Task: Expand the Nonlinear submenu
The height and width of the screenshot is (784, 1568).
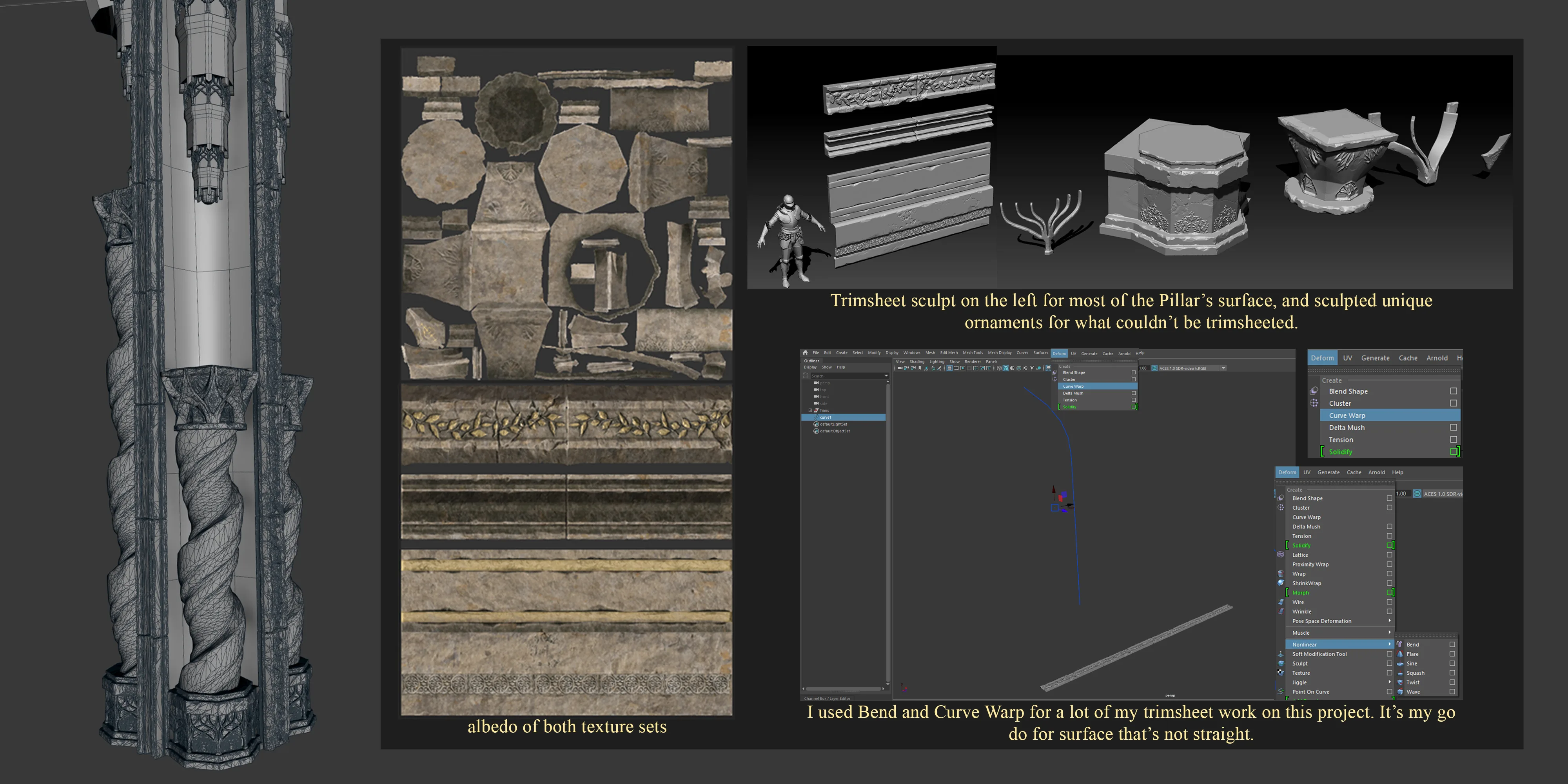Action: pos(1339,644)
